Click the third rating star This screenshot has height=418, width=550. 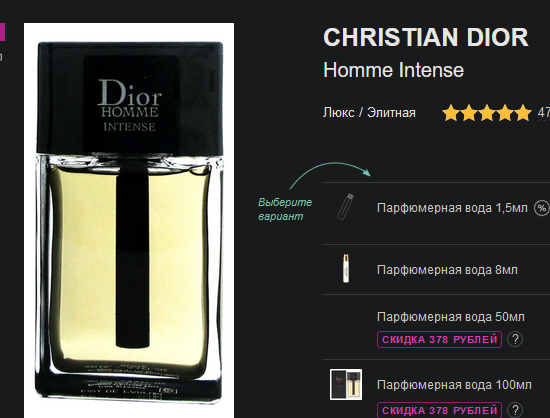point(487,113)
